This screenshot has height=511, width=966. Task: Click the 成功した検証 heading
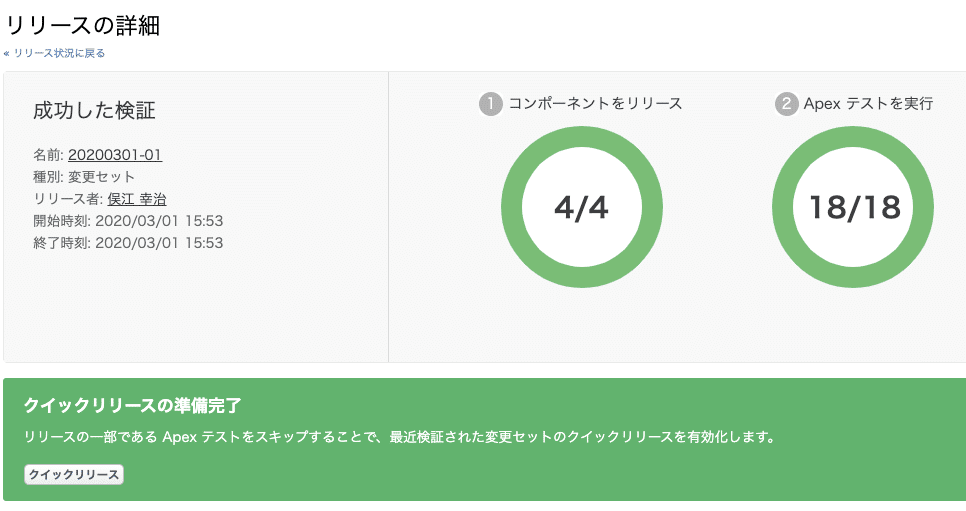94,111
